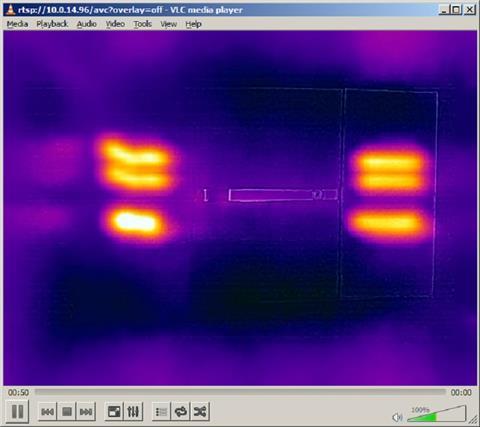This screenshot has height=427, width=480.
Task: Toggle fullscreen video mode
Action: [114, 412]
